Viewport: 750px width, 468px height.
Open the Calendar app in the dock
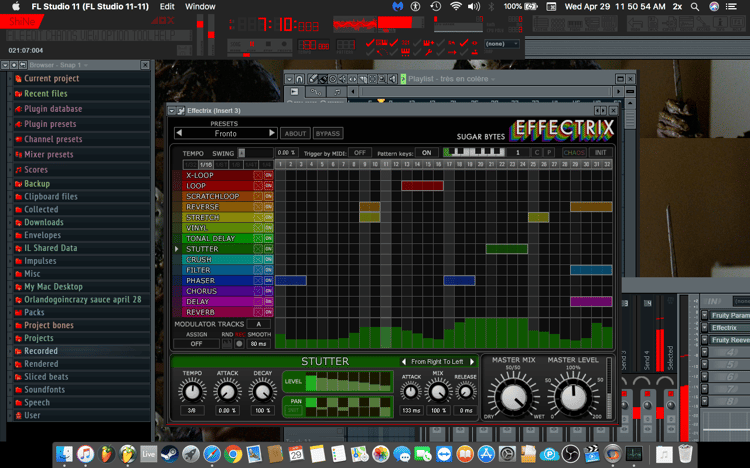tap(296, 454)
